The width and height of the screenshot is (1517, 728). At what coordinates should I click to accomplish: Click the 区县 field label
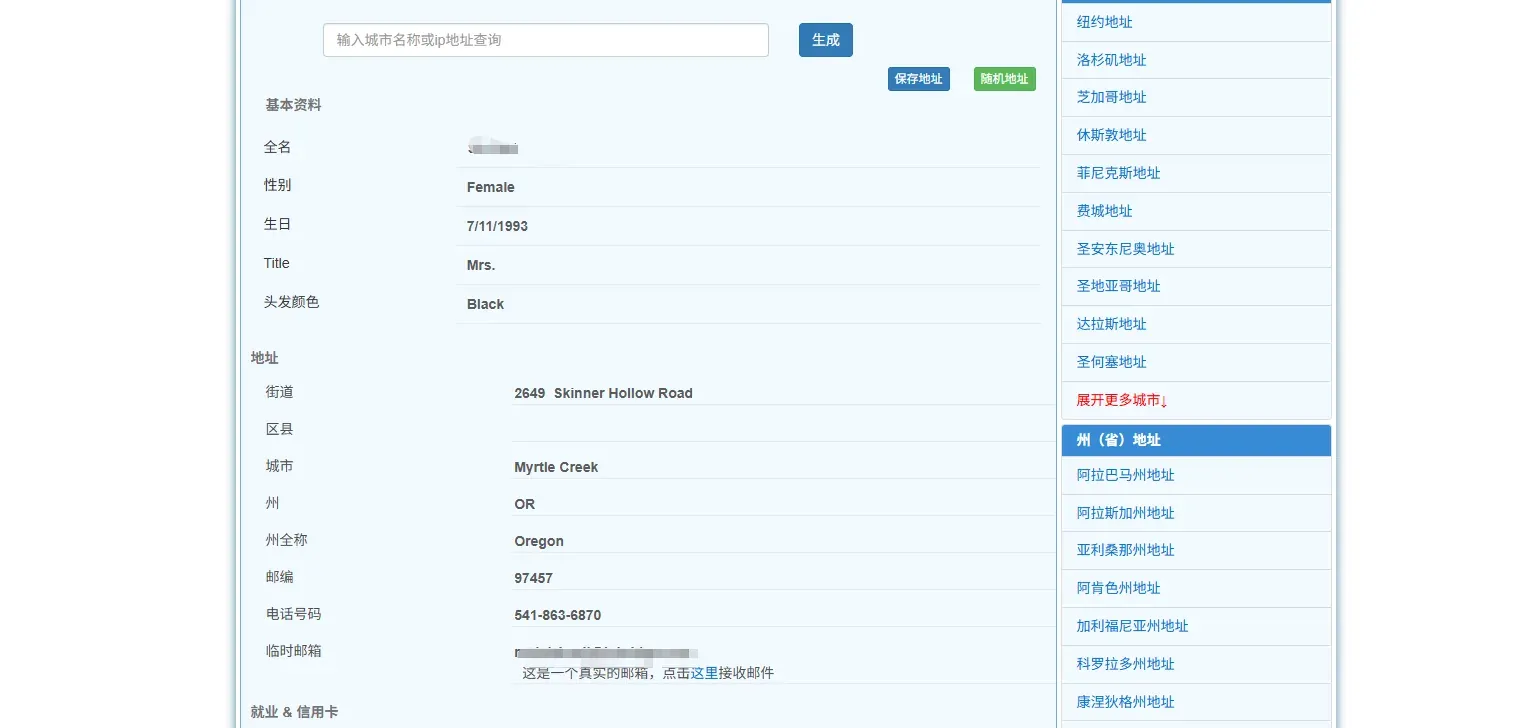click(x=279, y=429)
